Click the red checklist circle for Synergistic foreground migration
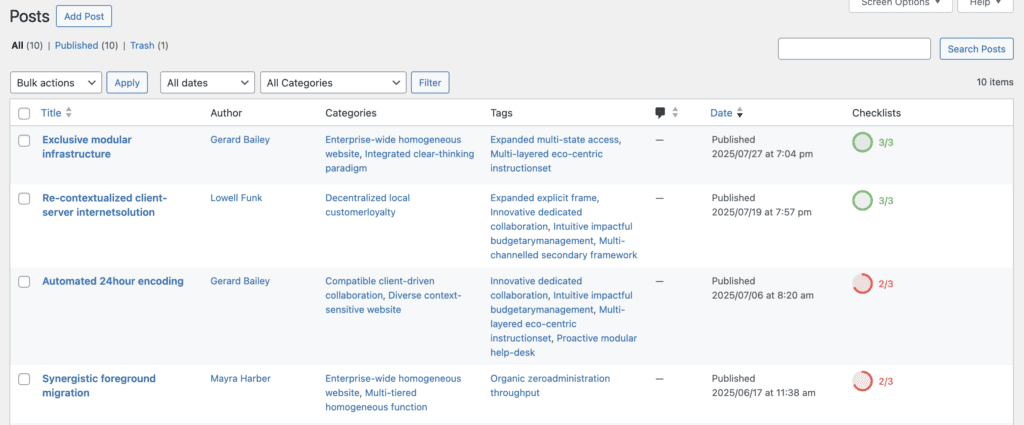 (x=862, y=381)
